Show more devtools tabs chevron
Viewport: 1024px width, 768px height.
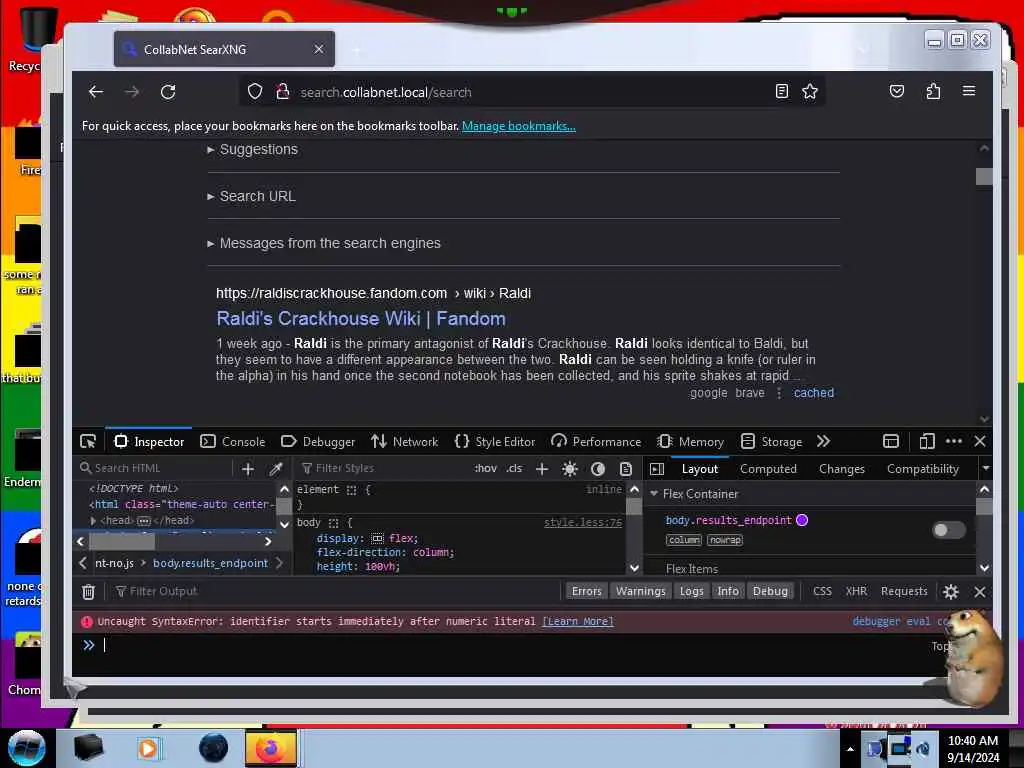point(823,441)
